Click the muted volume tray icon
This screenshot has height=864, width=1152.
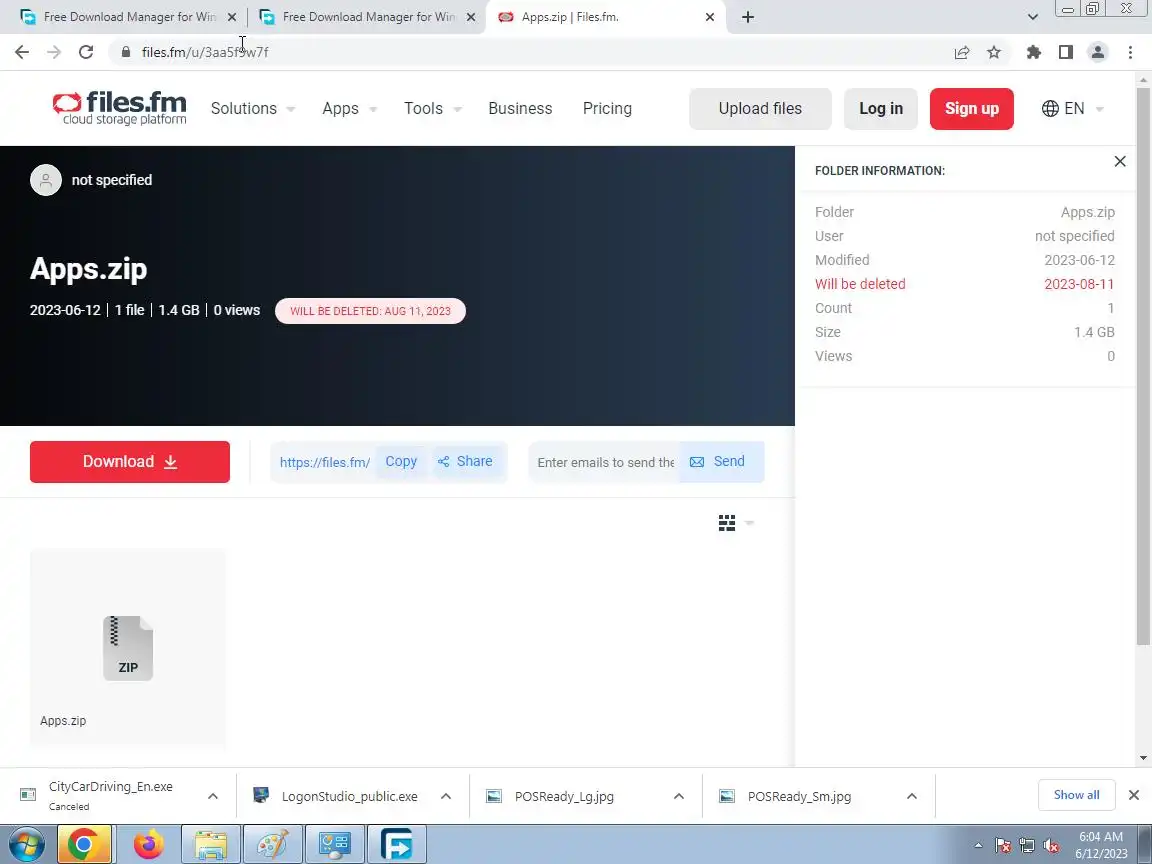point(1051,846)
